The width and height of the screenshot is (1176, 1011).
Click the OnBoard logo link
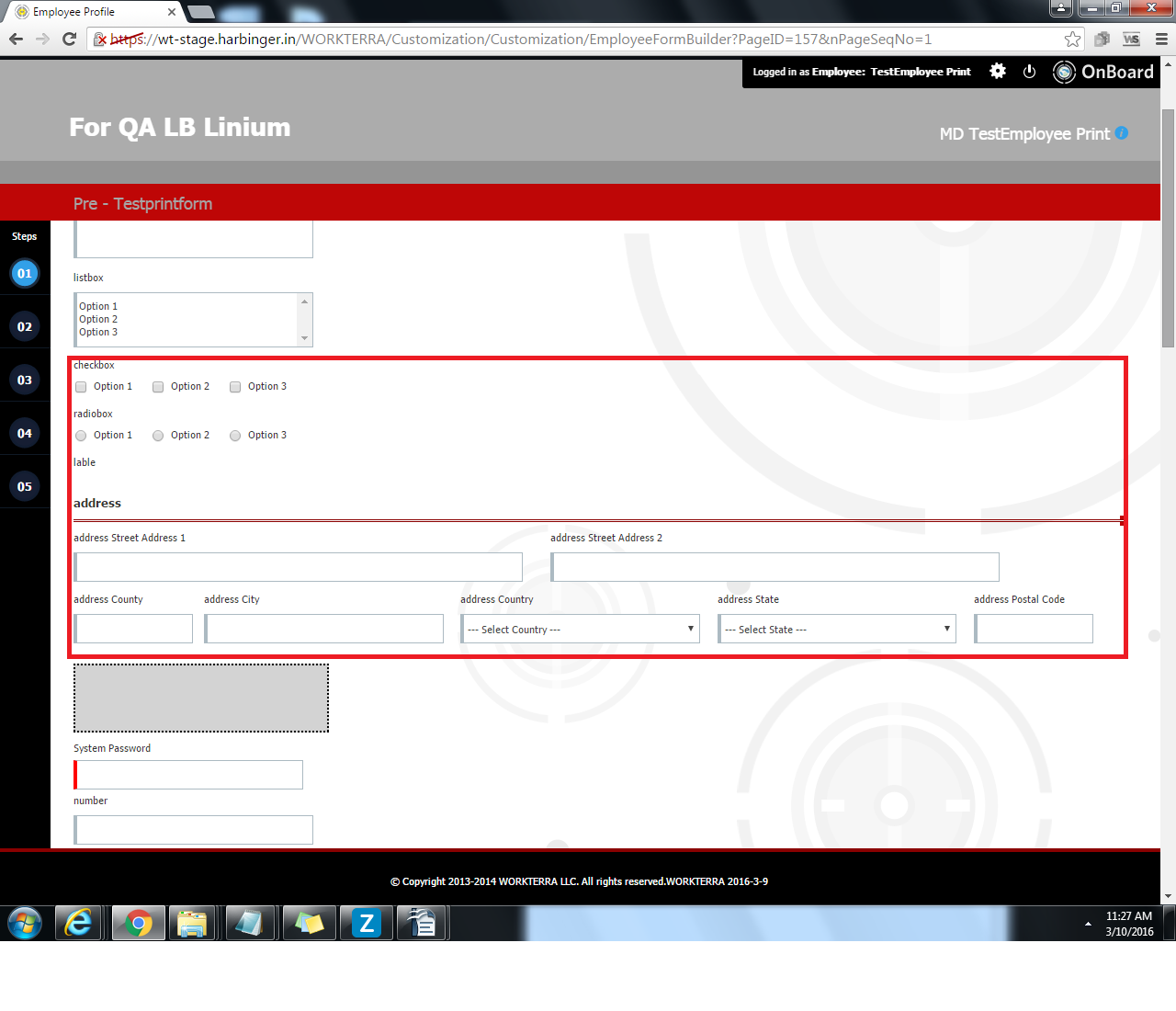click(1103, 72)
